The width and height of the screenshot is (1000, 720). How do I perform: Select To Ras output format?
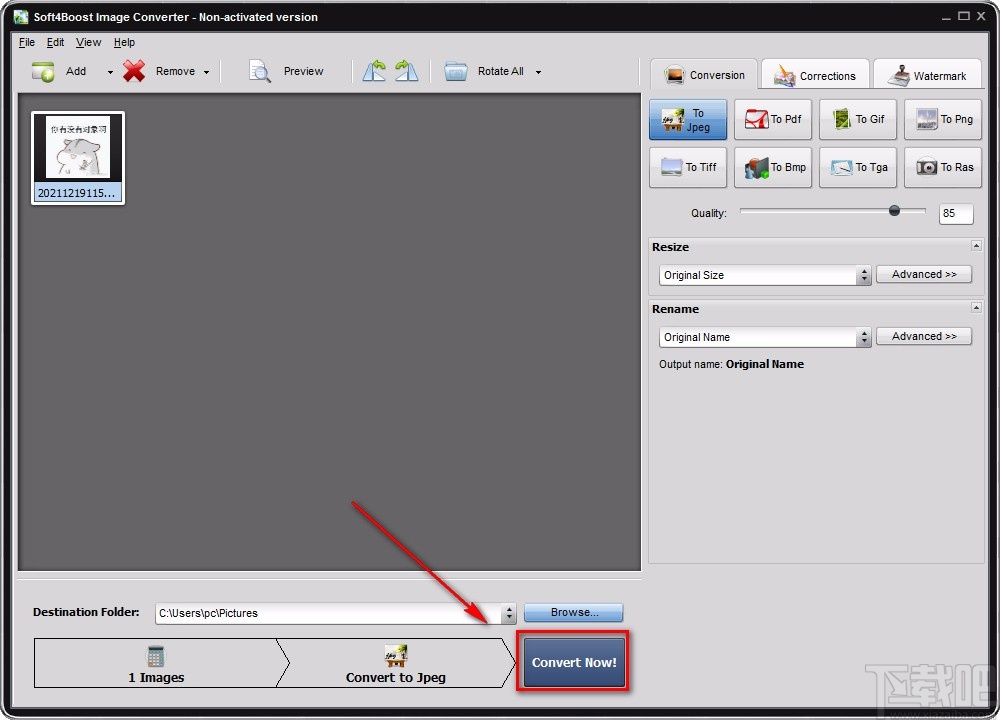[943, 167]
